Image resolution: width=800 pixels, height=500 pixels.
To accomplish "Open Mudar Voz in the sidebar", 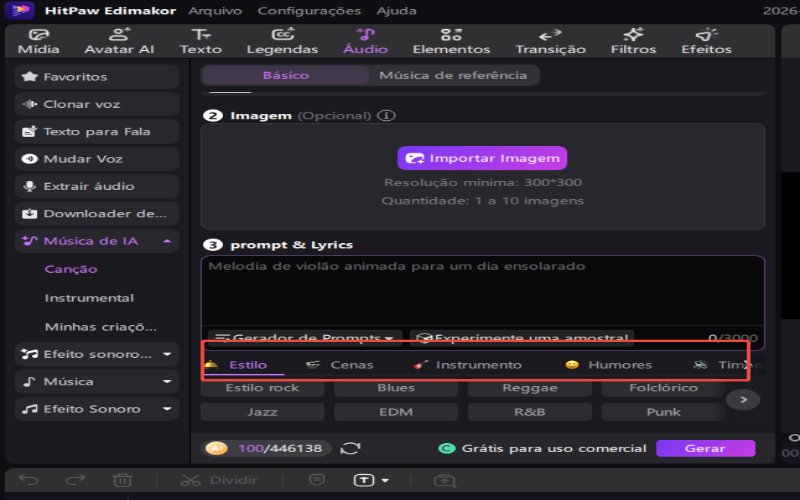I will click(97, 159).
